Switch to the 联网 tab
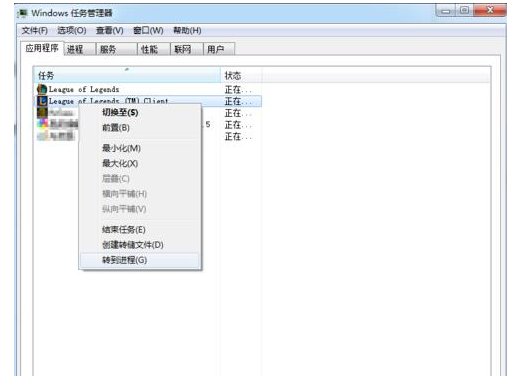This screenshot has width=516, height=389. (186, 49)
